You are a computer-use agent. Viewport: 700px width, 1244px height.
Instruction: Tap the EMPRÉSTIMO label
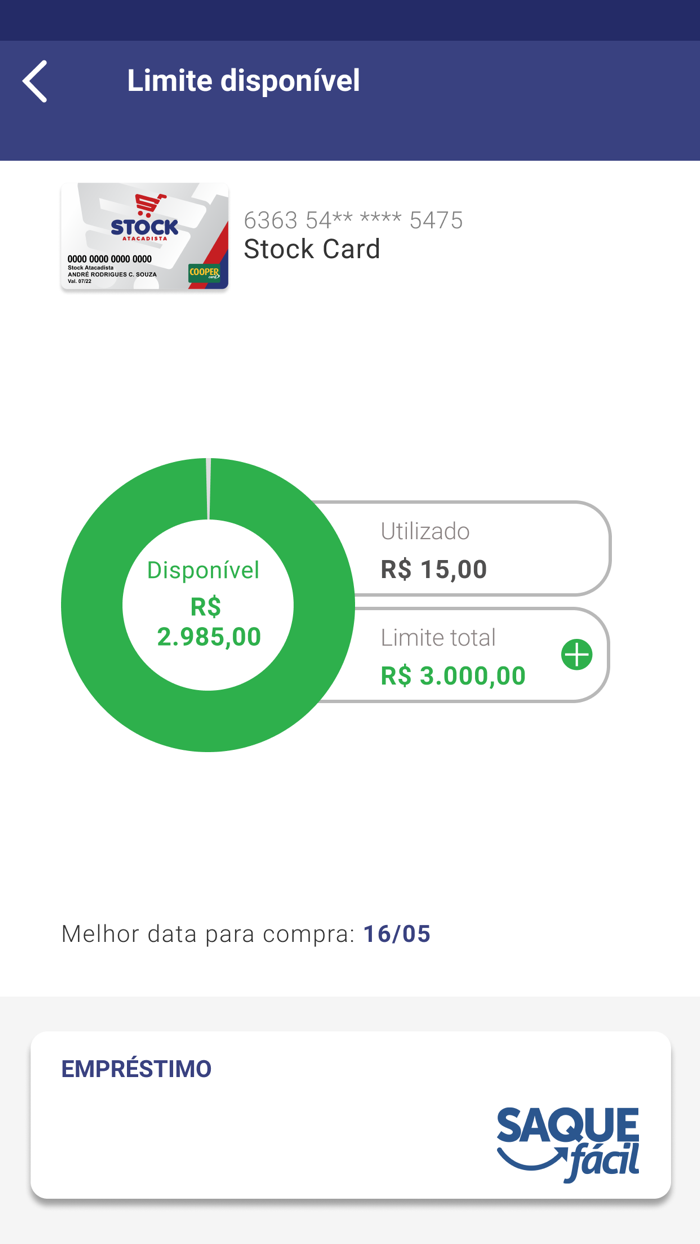(138, 1068)
